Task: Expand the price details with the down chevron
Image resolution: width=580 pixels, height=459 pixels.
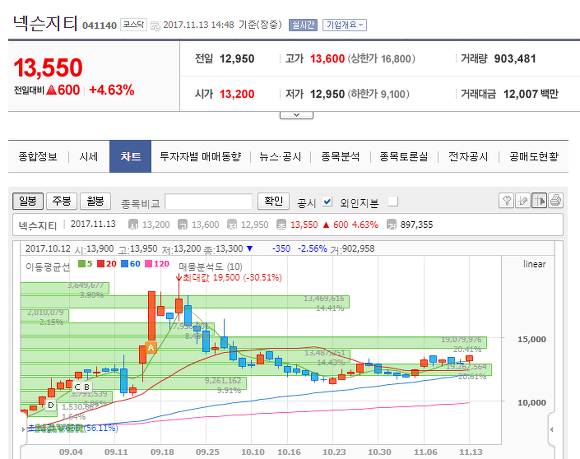Action: (x=296, y=115)
